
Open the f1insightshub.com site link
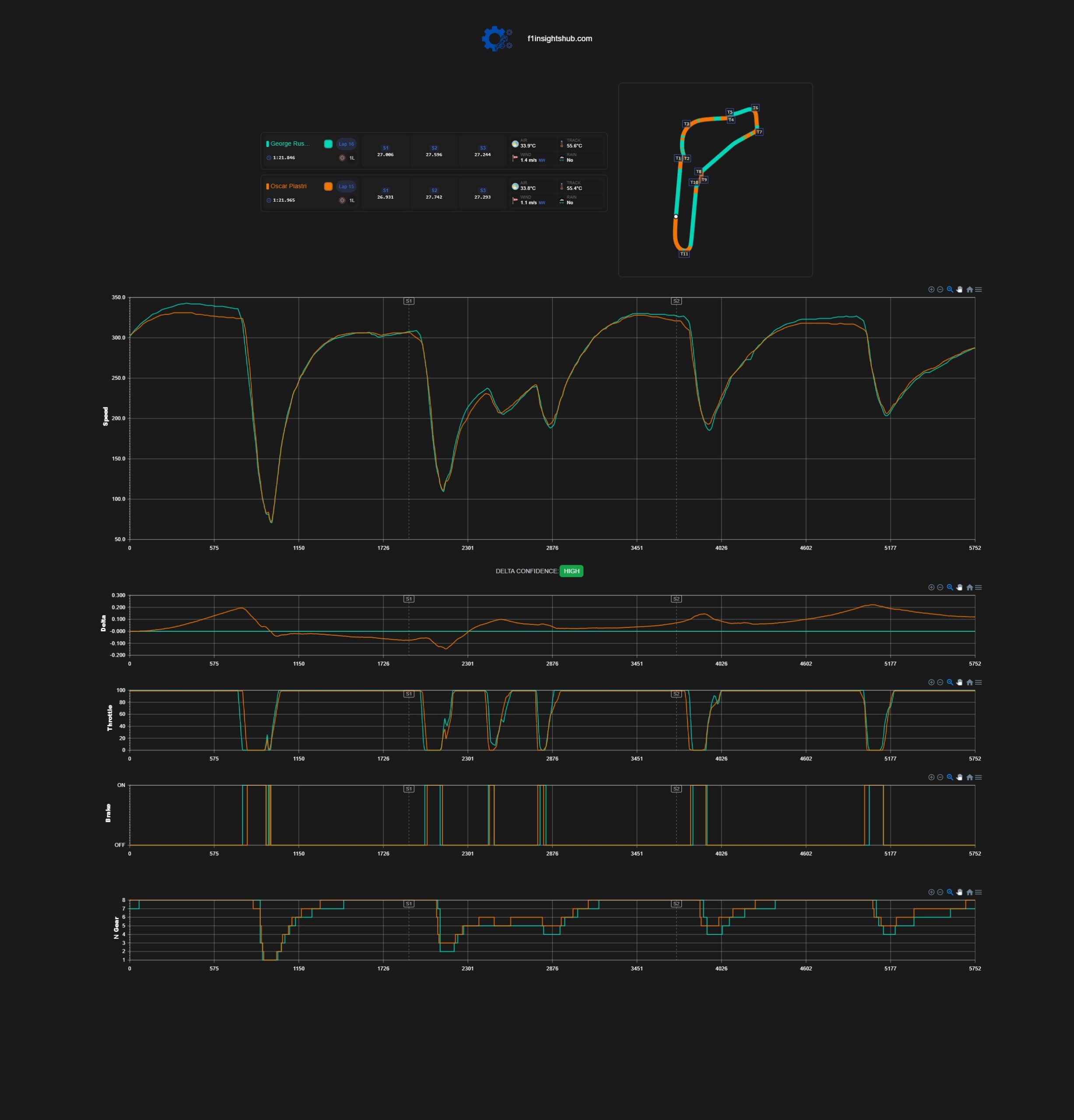560,39
